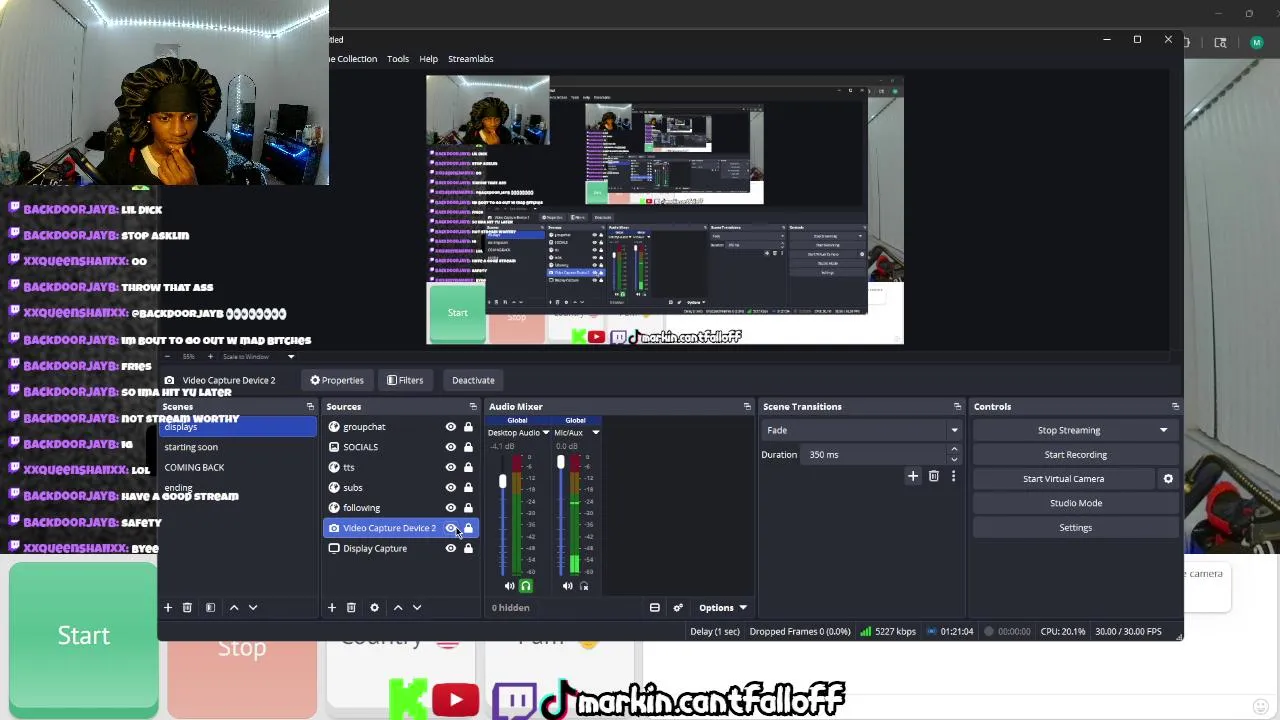Open the Scene Collection menu
The height and width of the screenshot is (720, 1280).
353,59
